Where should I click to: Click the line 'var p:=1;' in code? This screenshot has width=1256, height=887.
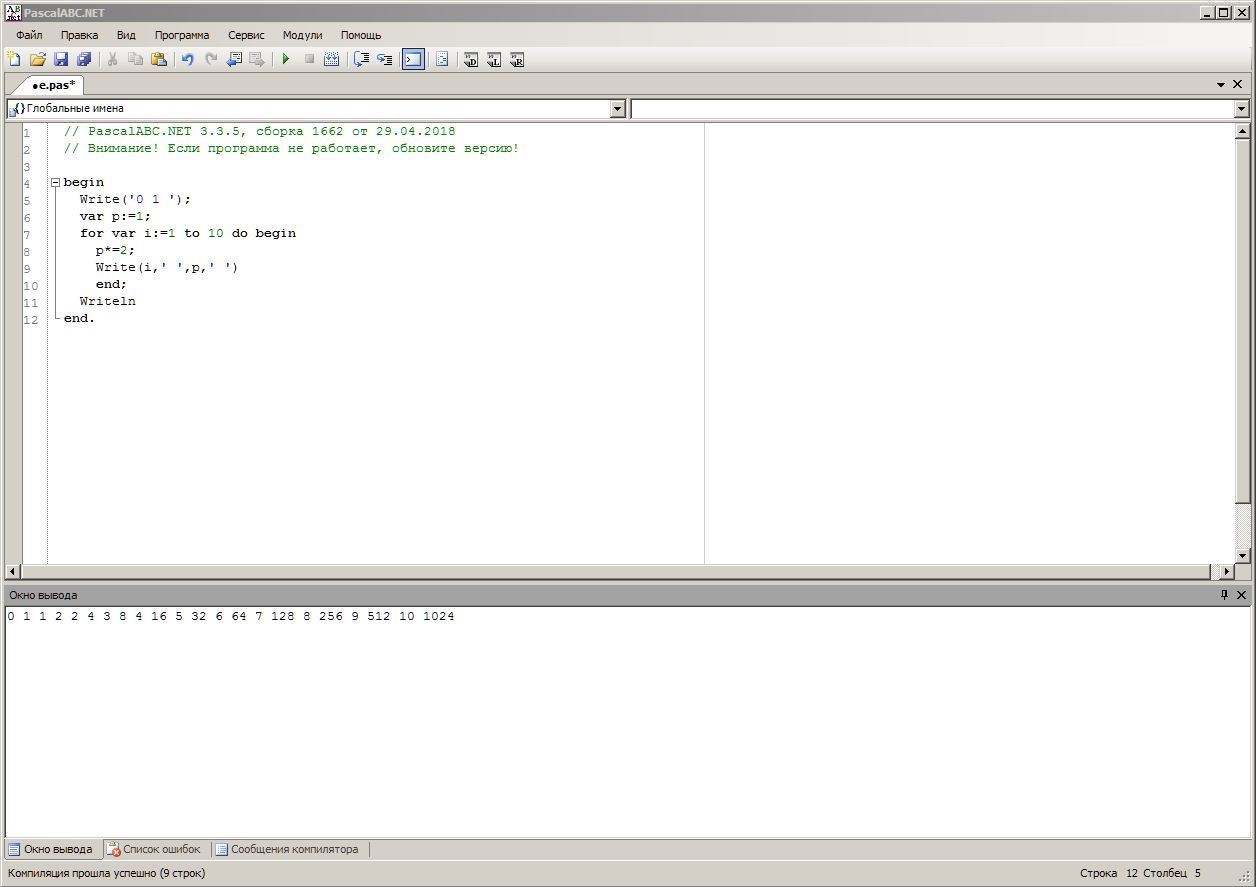pyautogui.click(x=115, y=216)
